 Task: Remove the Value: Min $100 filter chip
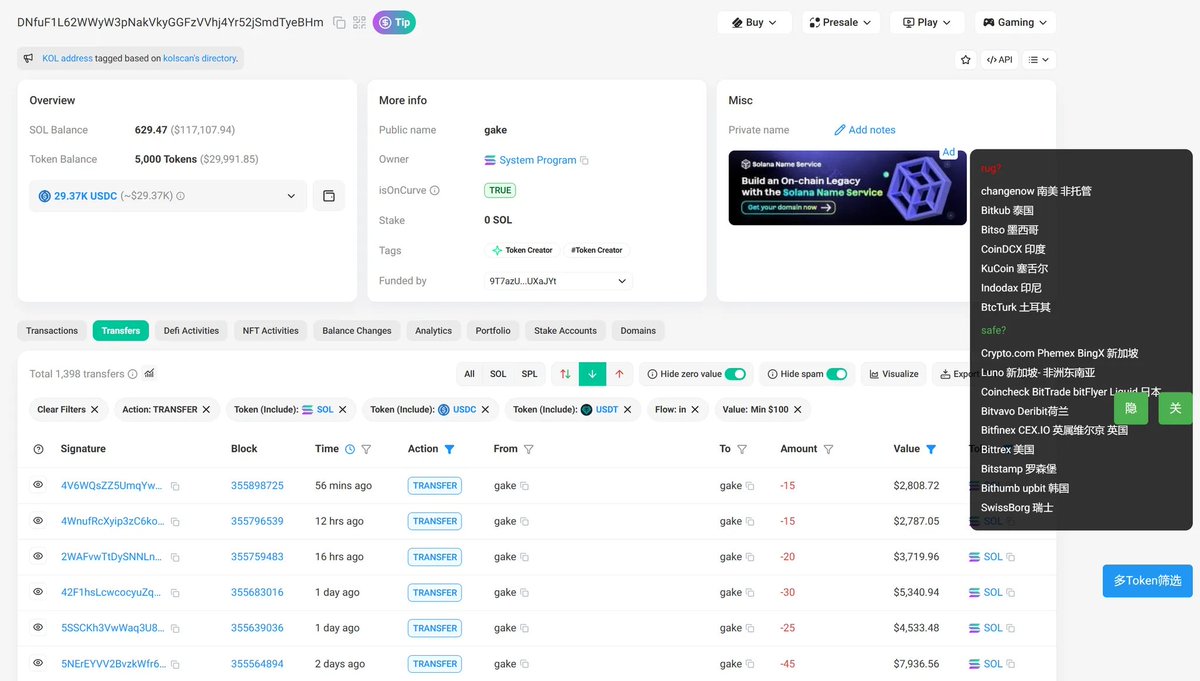click(x=798, y=409)
